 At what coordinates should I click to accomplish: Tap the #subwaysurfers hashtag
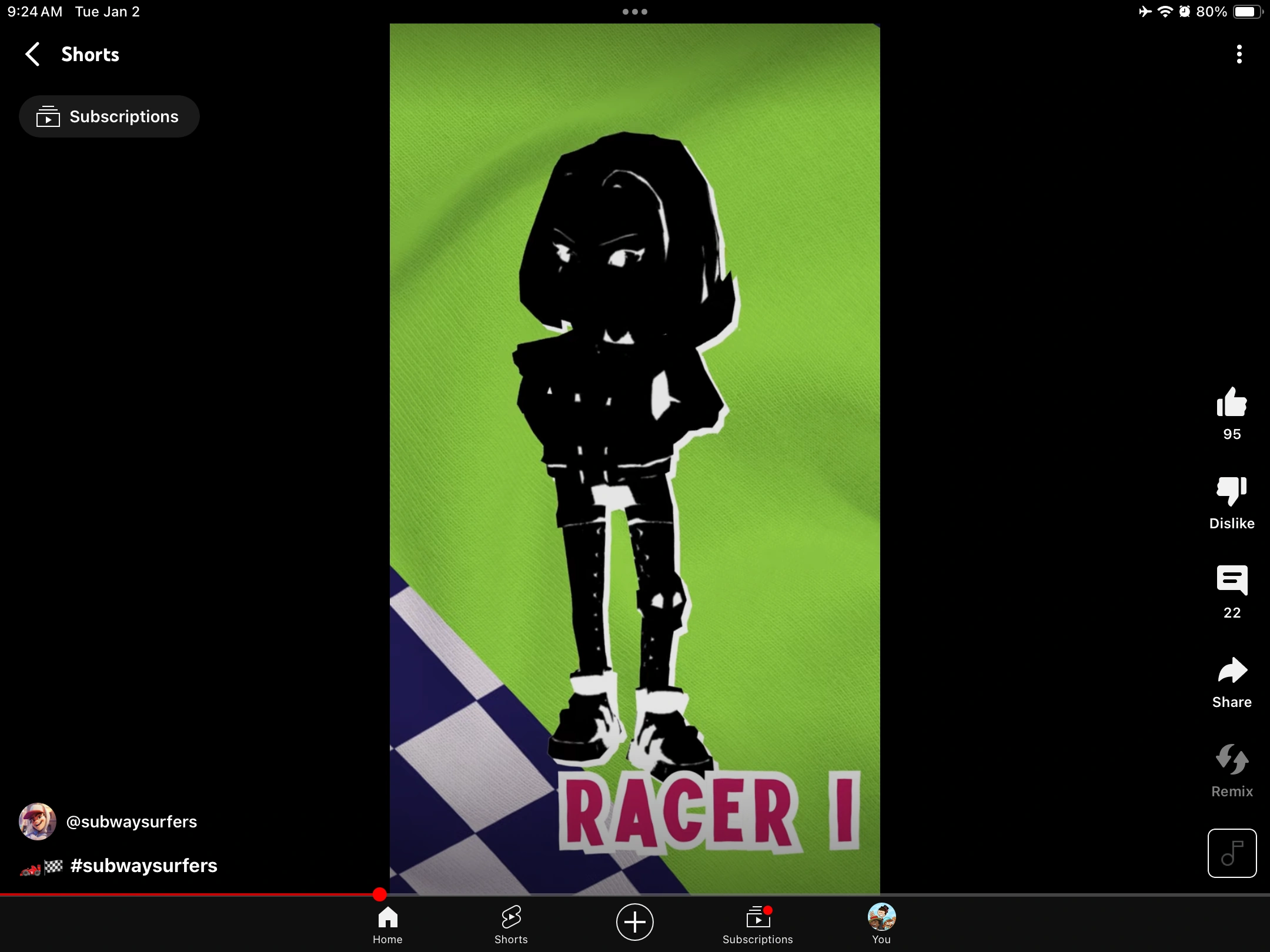pyautogui.click(x=143, y=866)
